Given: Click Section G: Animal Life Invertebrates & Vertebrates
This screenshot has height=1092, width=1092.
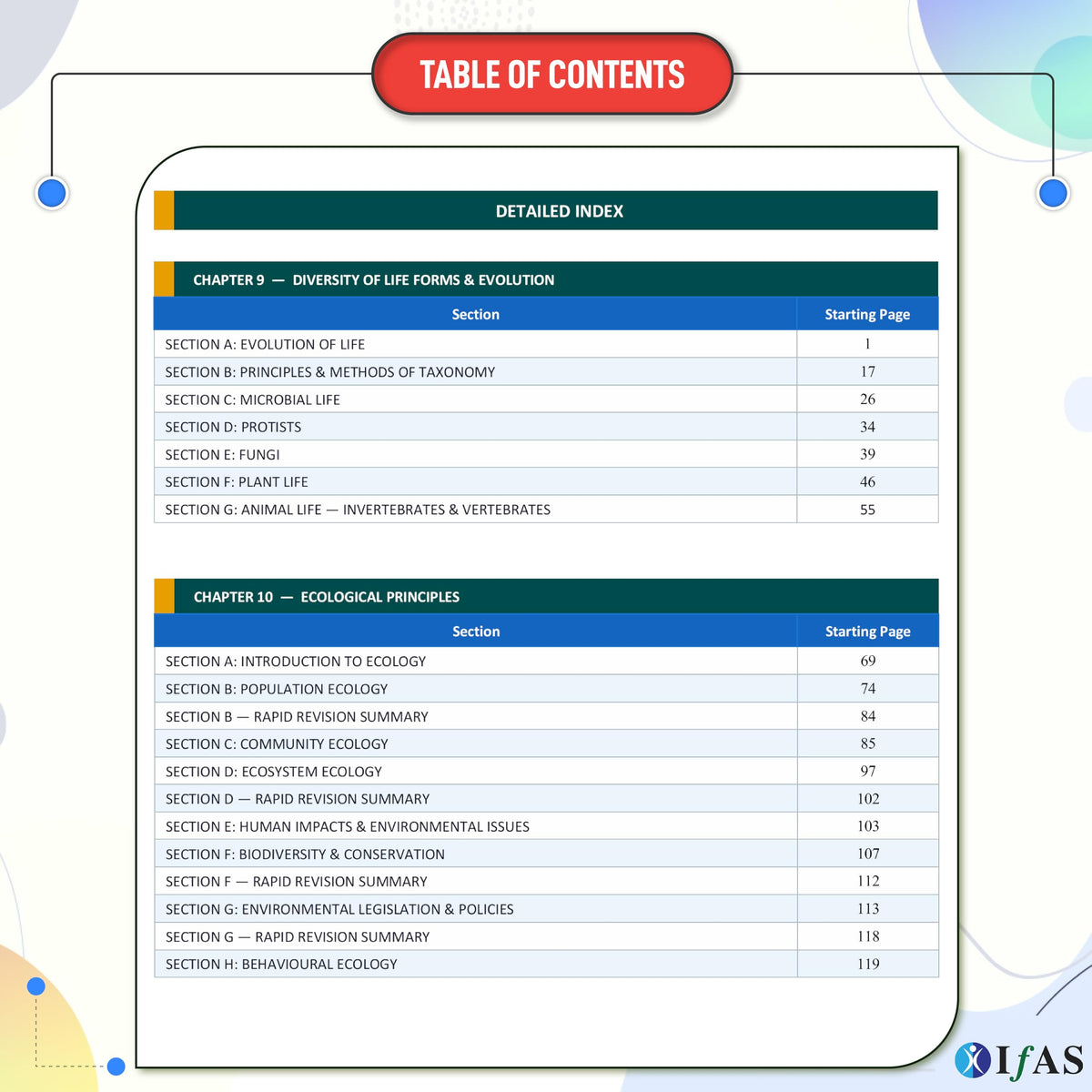Looking at the screenshot, I should pyautogui.click(x=546, y=510).
